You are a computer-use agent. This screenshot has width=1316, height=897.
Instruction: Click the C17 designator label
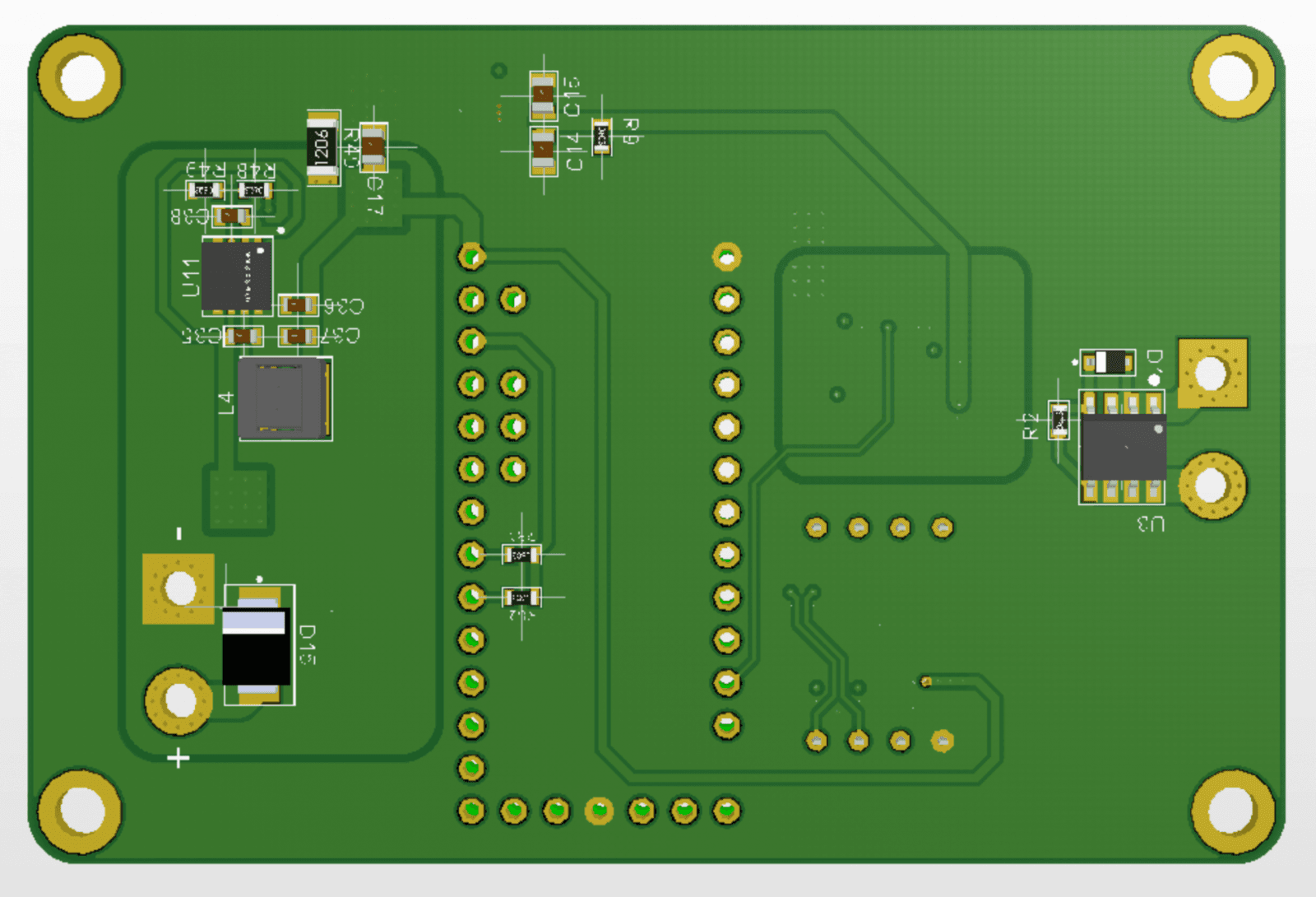tap(374, 197)
